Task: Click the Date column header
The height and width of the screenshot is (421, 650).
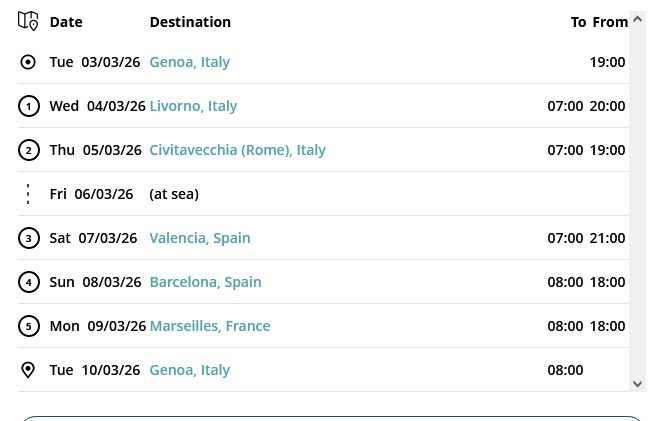Action: 66,22
